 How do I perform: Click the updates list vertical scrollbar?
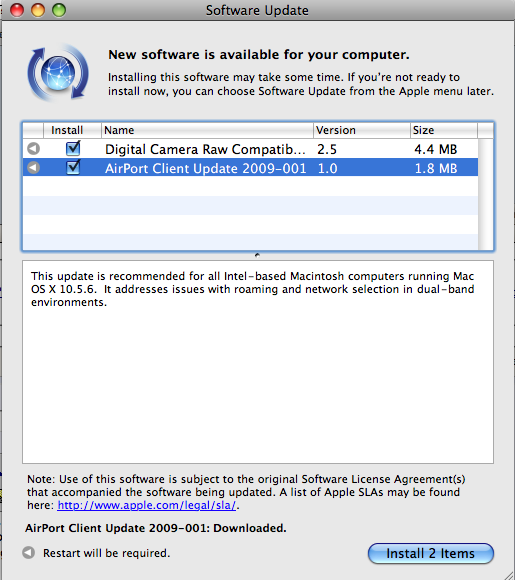(485, 194)
